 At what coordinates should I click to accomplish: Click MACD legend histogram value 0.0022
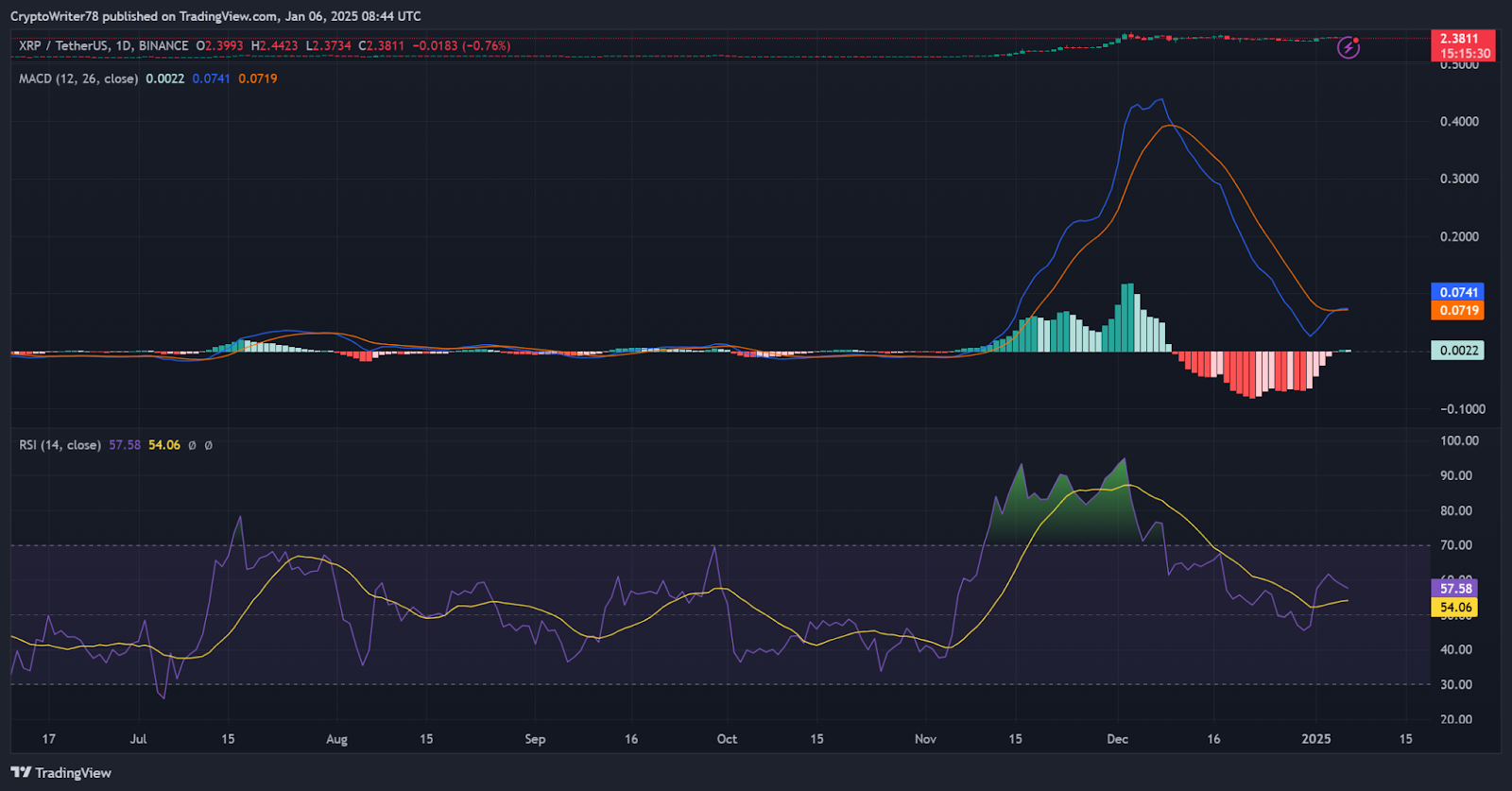164,78
